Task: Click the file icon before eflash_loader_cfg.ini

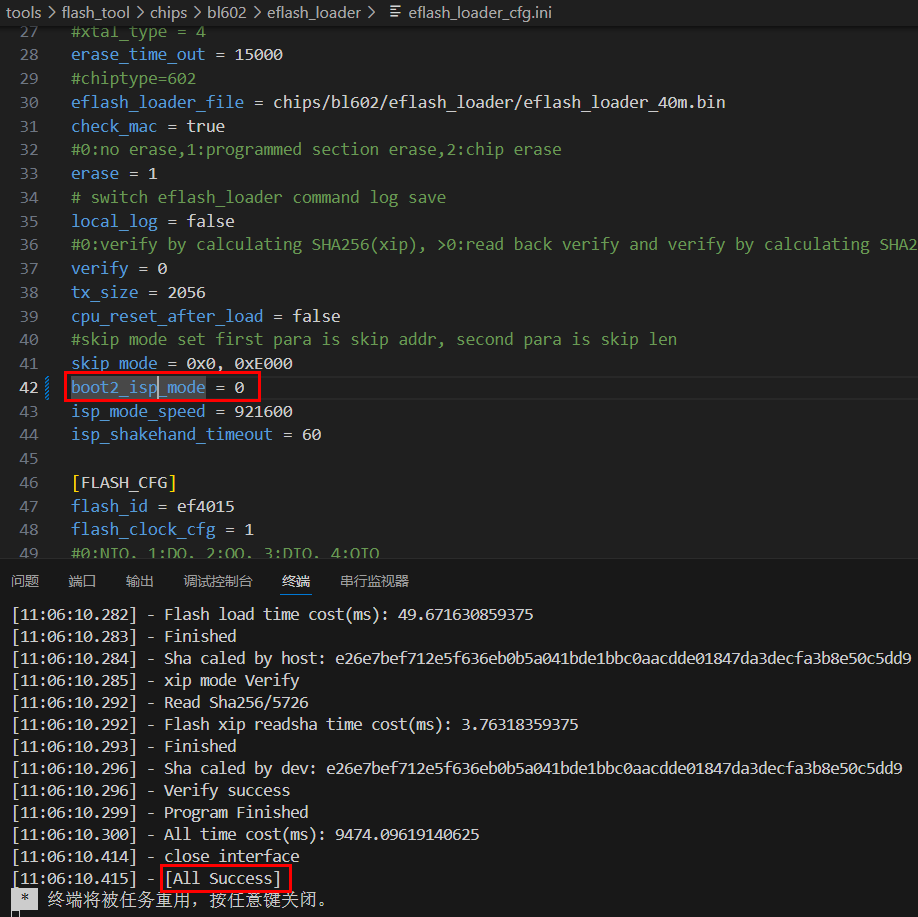Action: 395,12
